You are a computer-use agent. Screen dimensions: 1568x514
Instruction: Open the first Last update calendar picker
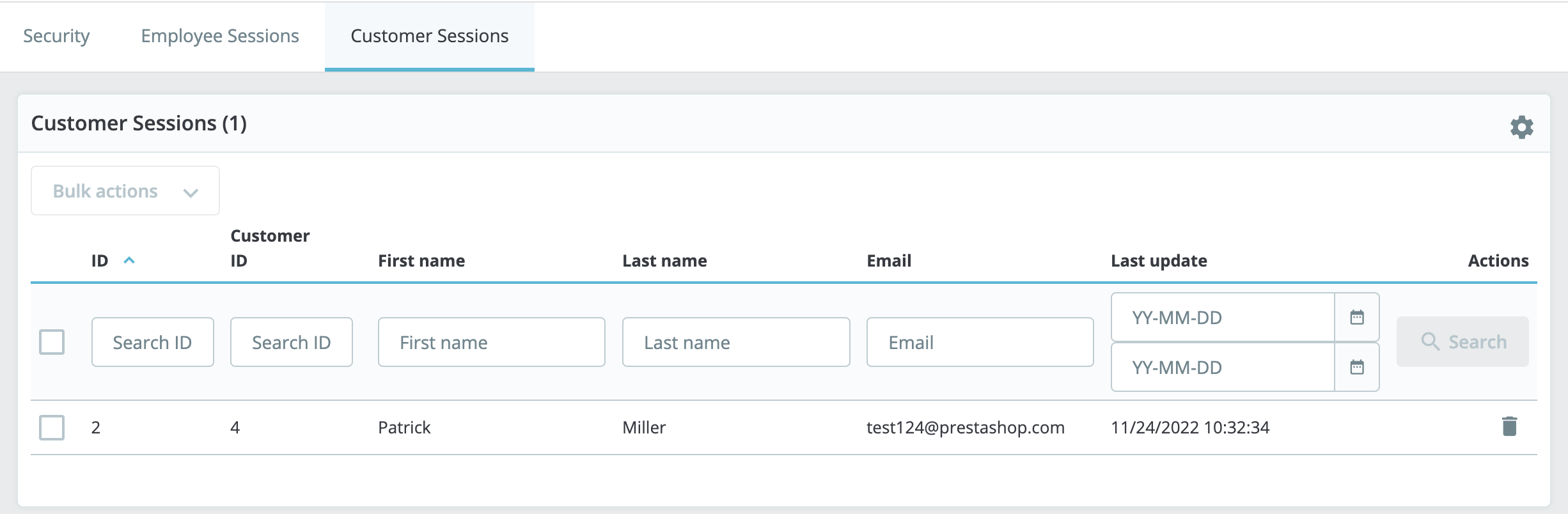[x=1356, y=317]
